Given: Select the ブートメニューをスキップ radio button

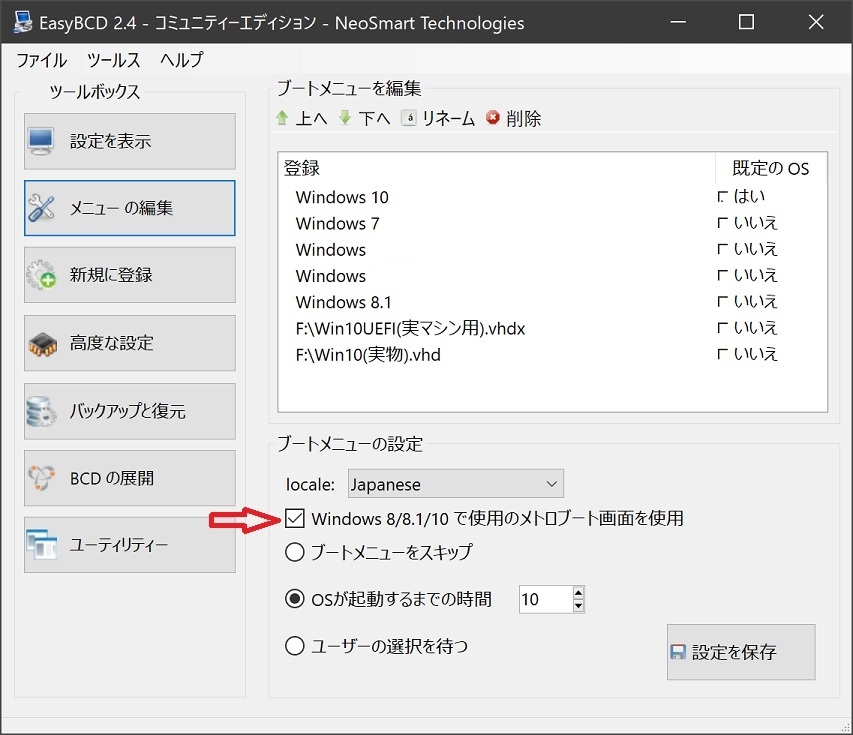Looking at the screenshot, I should [294, 553].
